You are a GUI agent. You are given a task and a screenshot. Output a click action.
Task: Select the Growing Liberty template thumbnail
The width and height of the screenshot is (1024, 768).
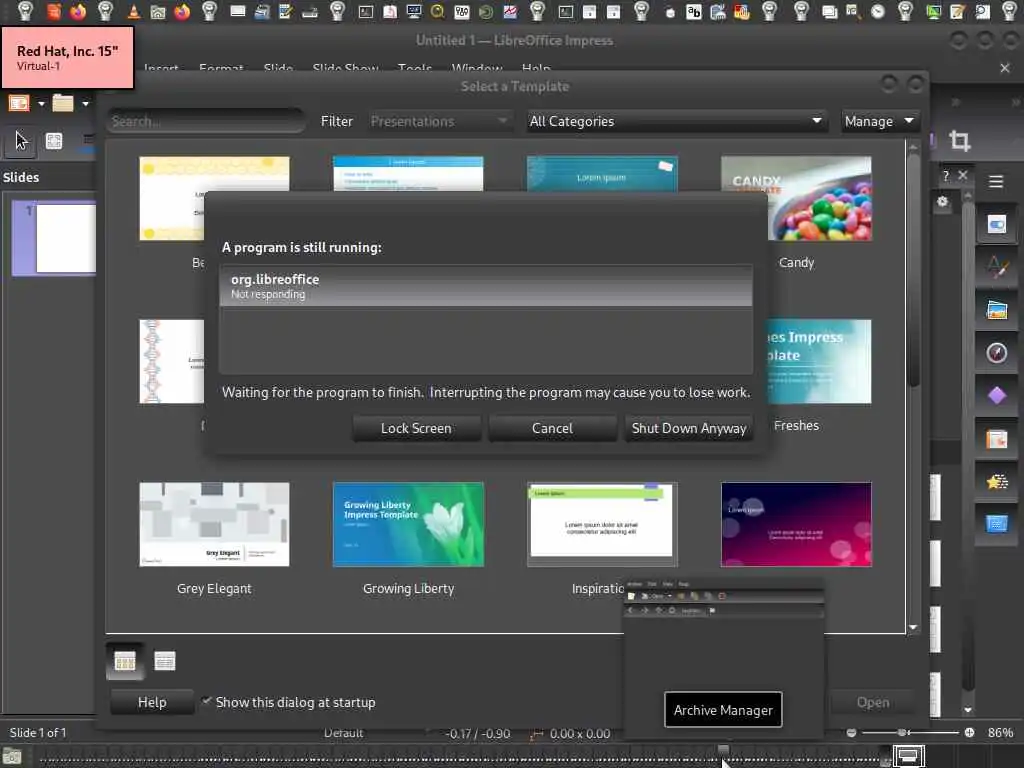coord(408,524)
